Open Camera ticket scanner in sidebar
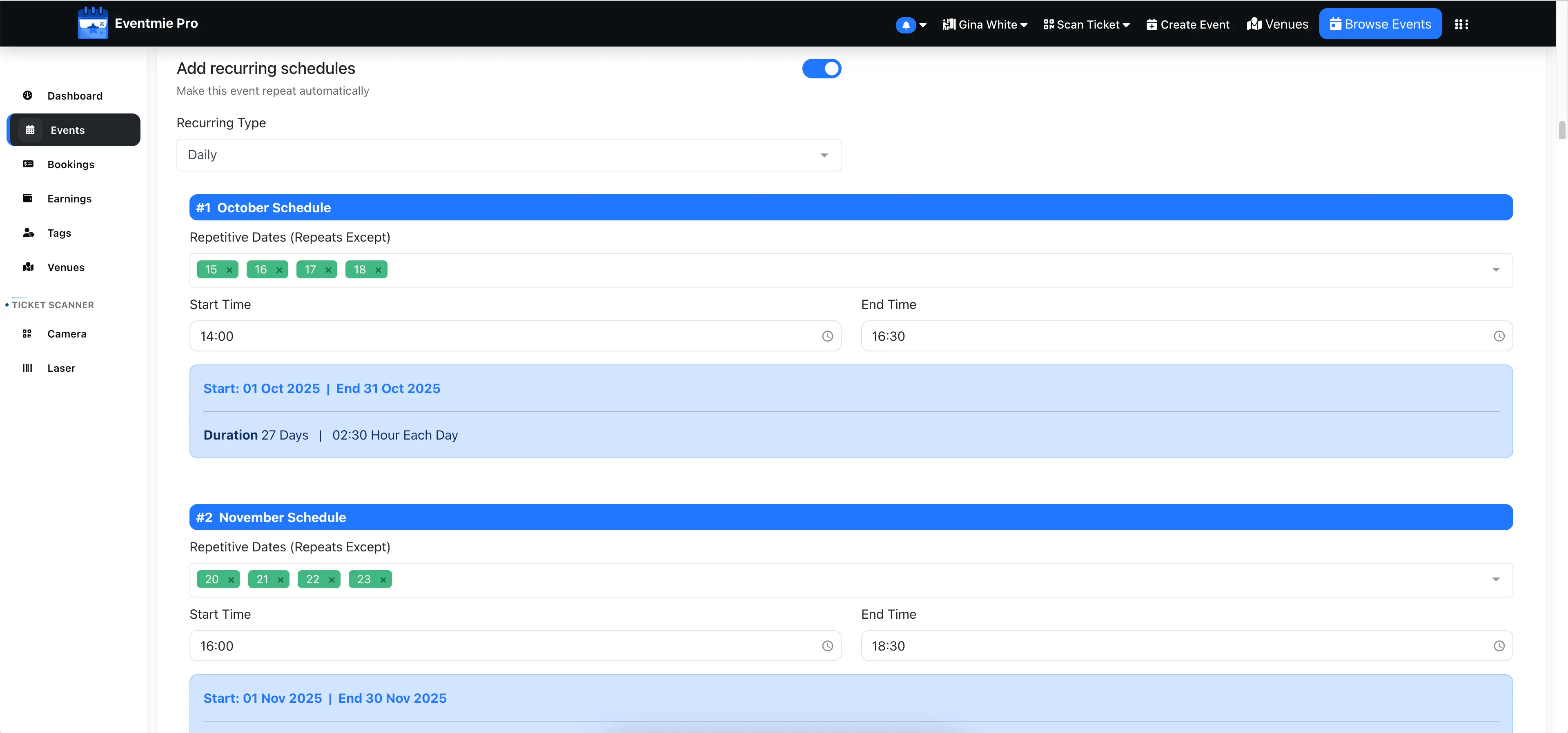1568x733 pixels. [x=66, y=334]
